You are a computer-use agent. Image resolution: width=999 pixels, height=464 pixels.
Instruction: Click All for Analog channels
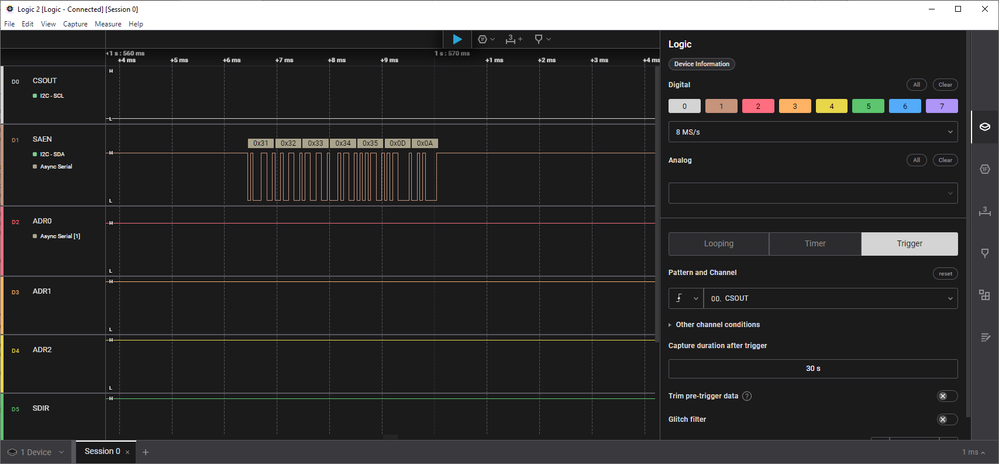[x=916, y=160]
